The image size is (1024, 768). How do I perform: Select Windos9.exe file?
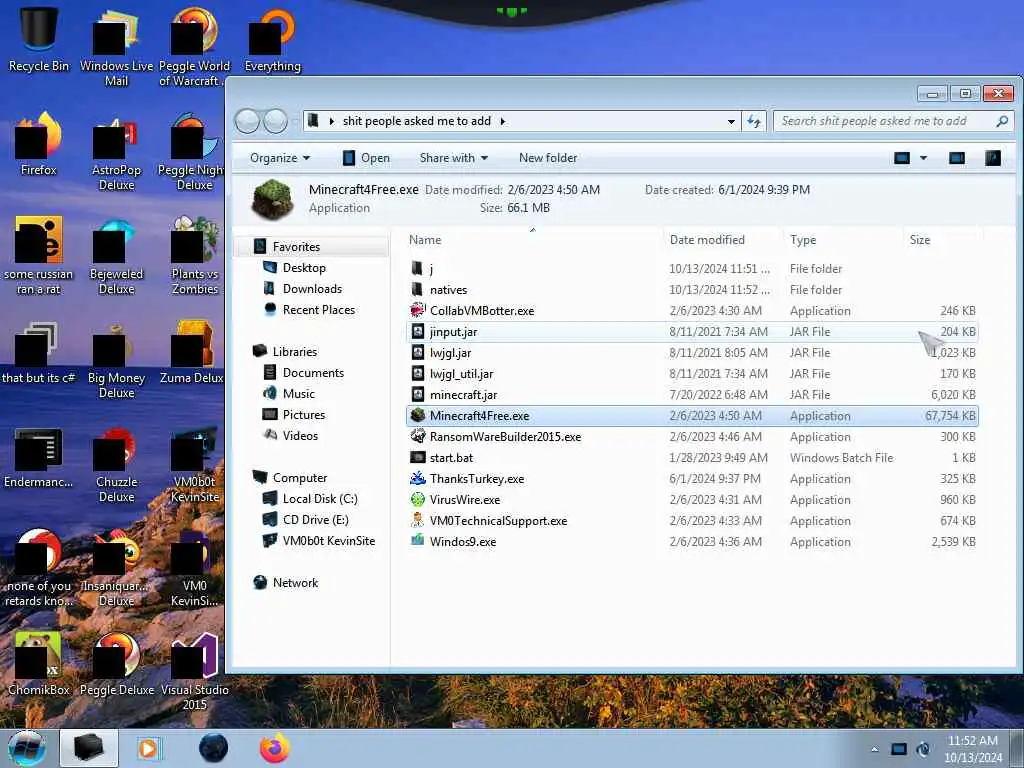(x=692, y=541)
